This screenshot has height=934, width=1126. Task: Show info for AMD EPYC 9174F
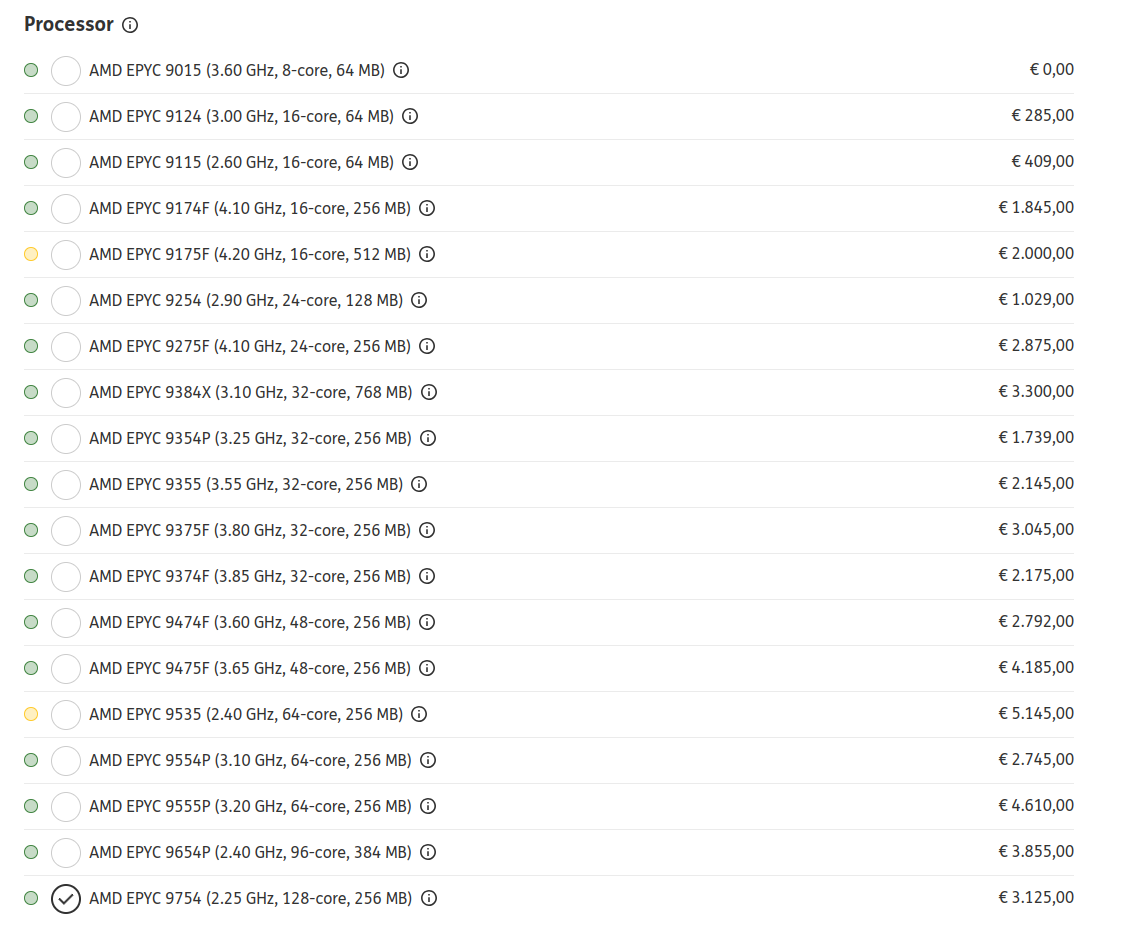(427, 208)
